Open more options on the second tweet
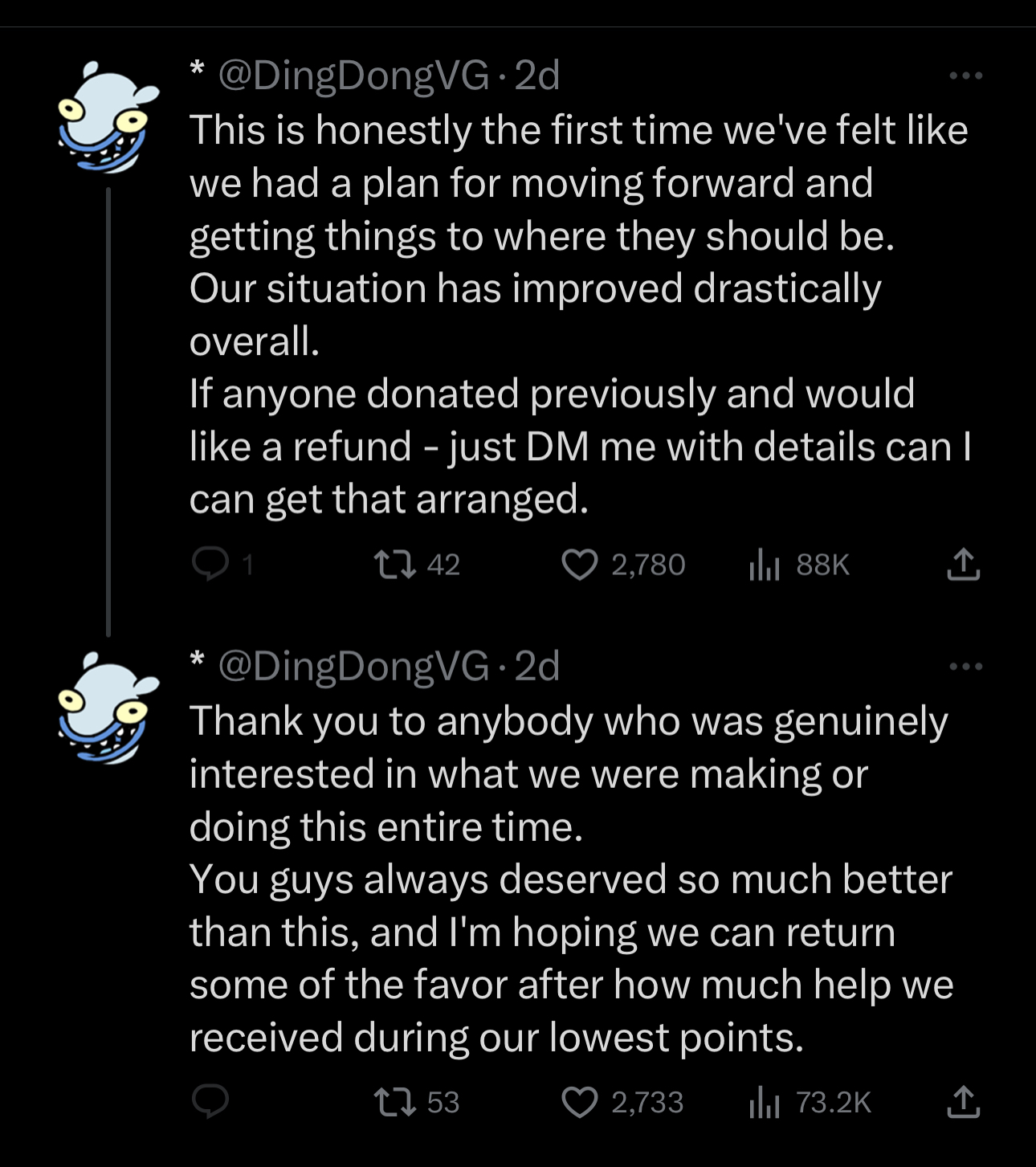The height and width of the screenshot is (1167, 1036). point(965,666)
